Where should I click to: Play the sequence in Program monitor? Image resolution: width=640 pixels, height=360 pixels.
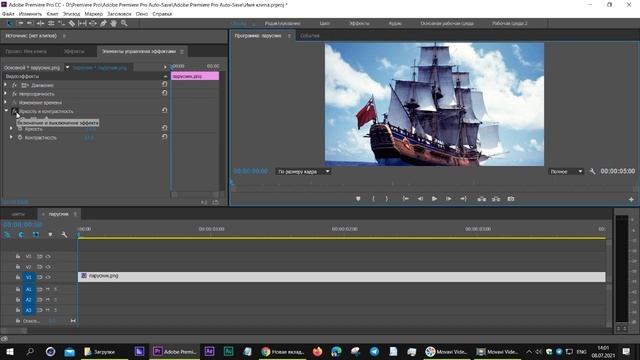pos(434,199)
